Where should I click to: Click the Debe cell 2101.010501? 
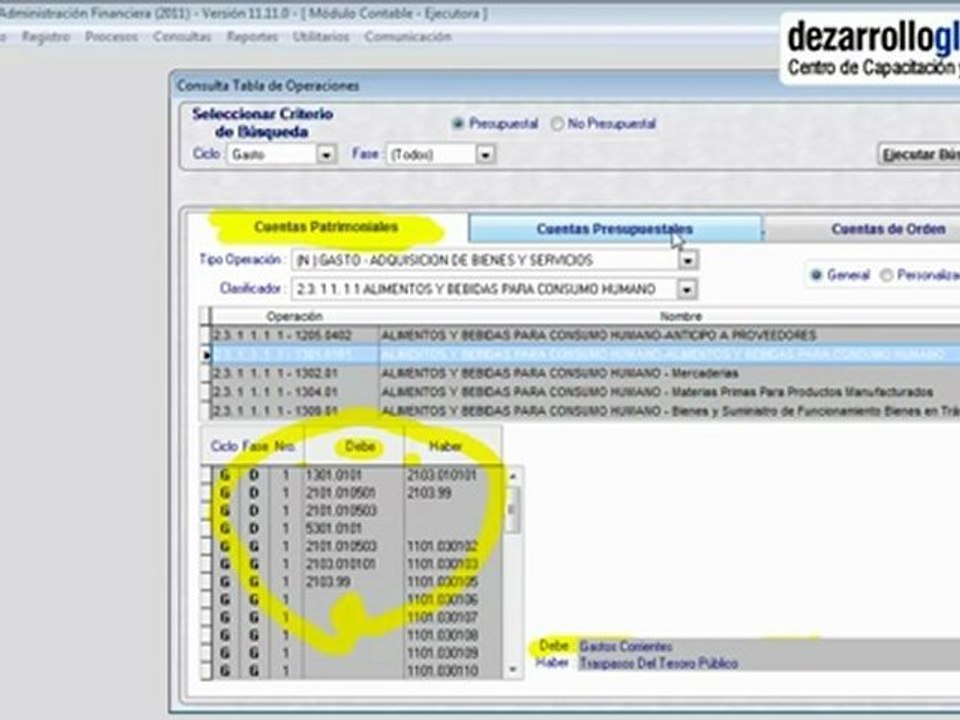click(x=353, y=493)
